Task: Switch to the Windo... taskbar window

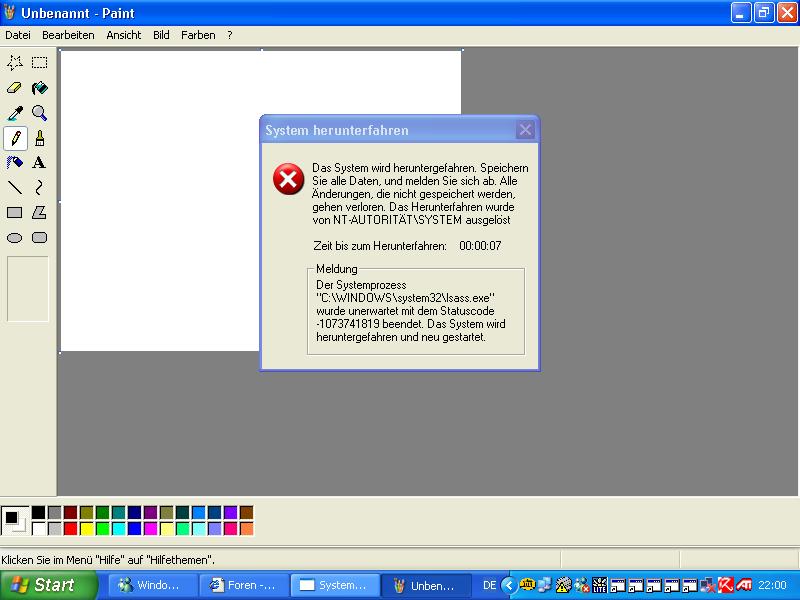Action: [153, 585]
